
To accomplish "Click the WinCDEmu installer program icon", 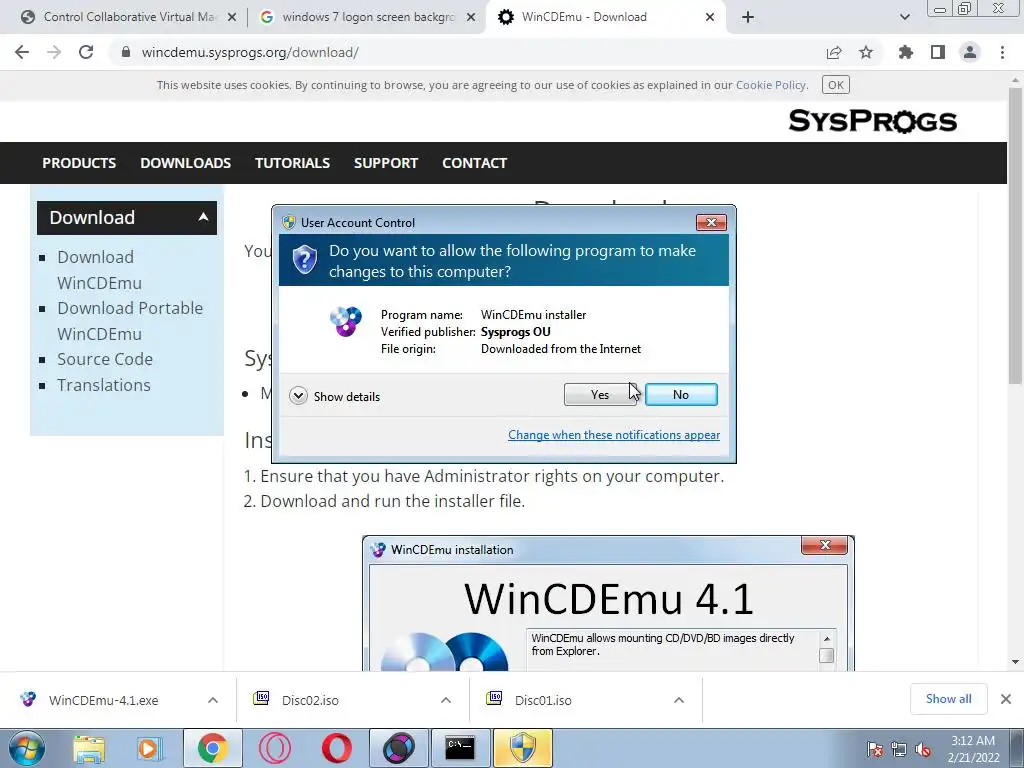I will [x=345, y=322].
